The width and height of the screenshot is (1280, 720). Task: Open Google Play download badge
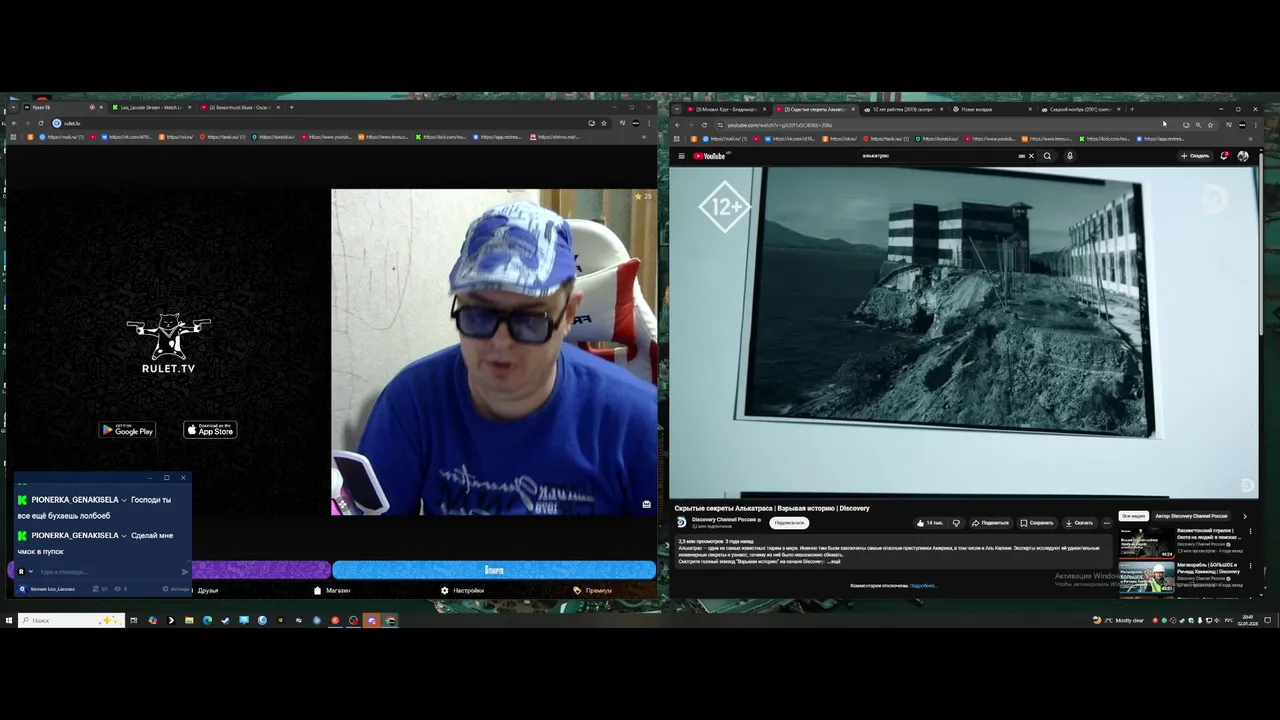pyautogui.click(x=127, y=430)
